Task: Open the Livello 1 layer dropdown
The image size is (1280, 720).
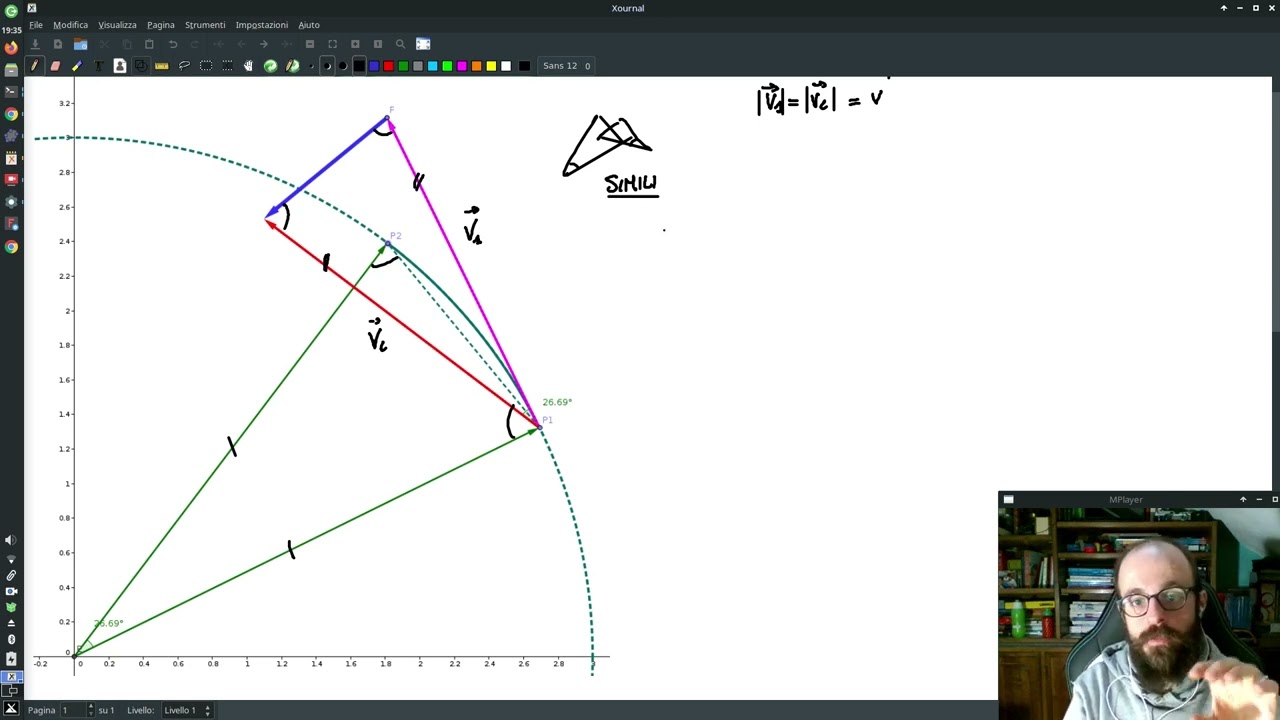Action: coord(187,710)
